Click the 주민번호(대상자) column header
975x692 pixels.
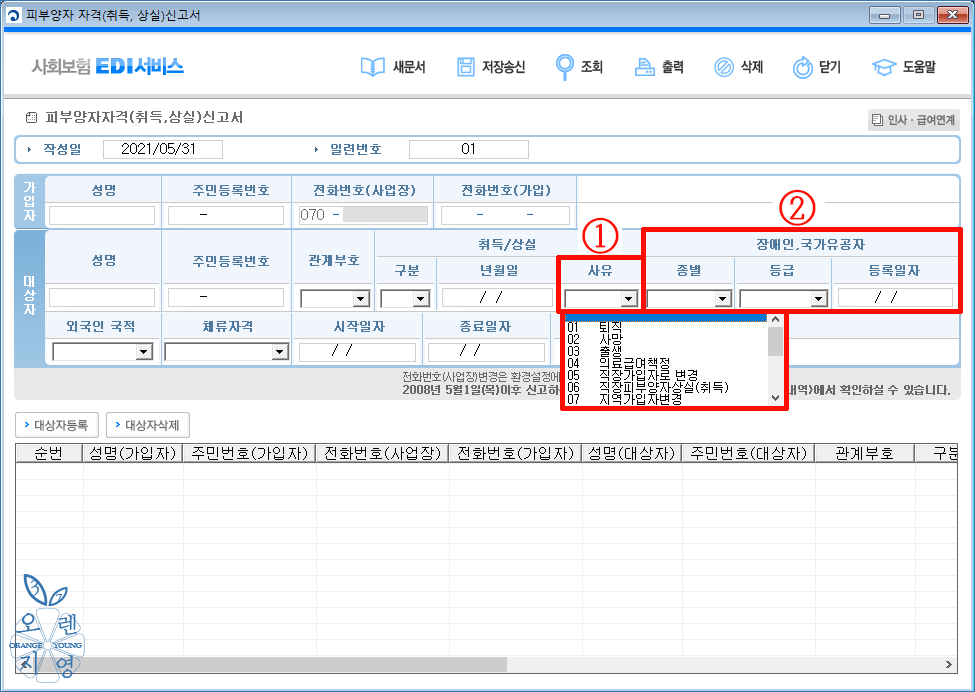click(x=749, y=453)
